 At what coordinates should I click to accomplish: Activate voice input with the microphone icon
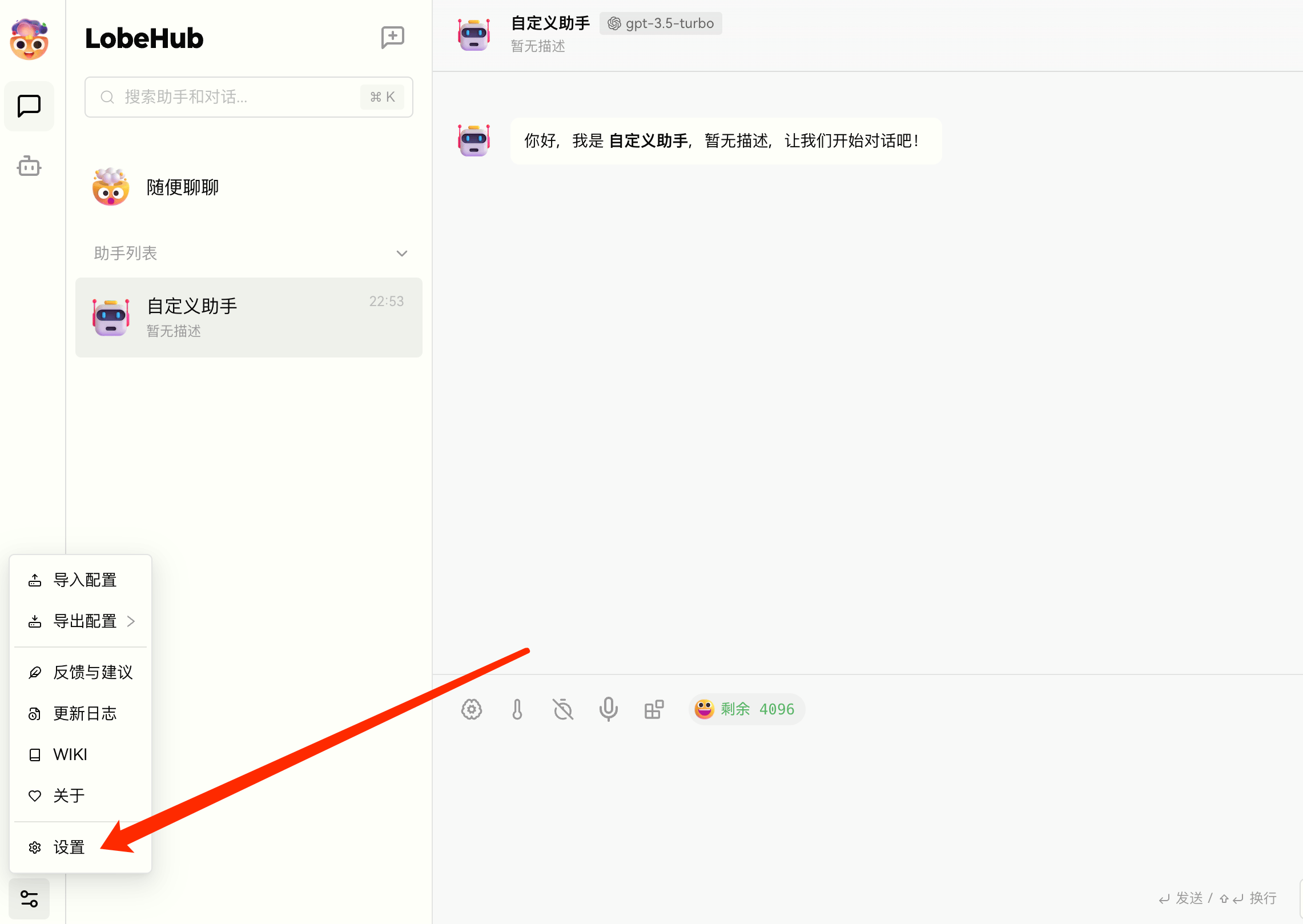point(609,709)
